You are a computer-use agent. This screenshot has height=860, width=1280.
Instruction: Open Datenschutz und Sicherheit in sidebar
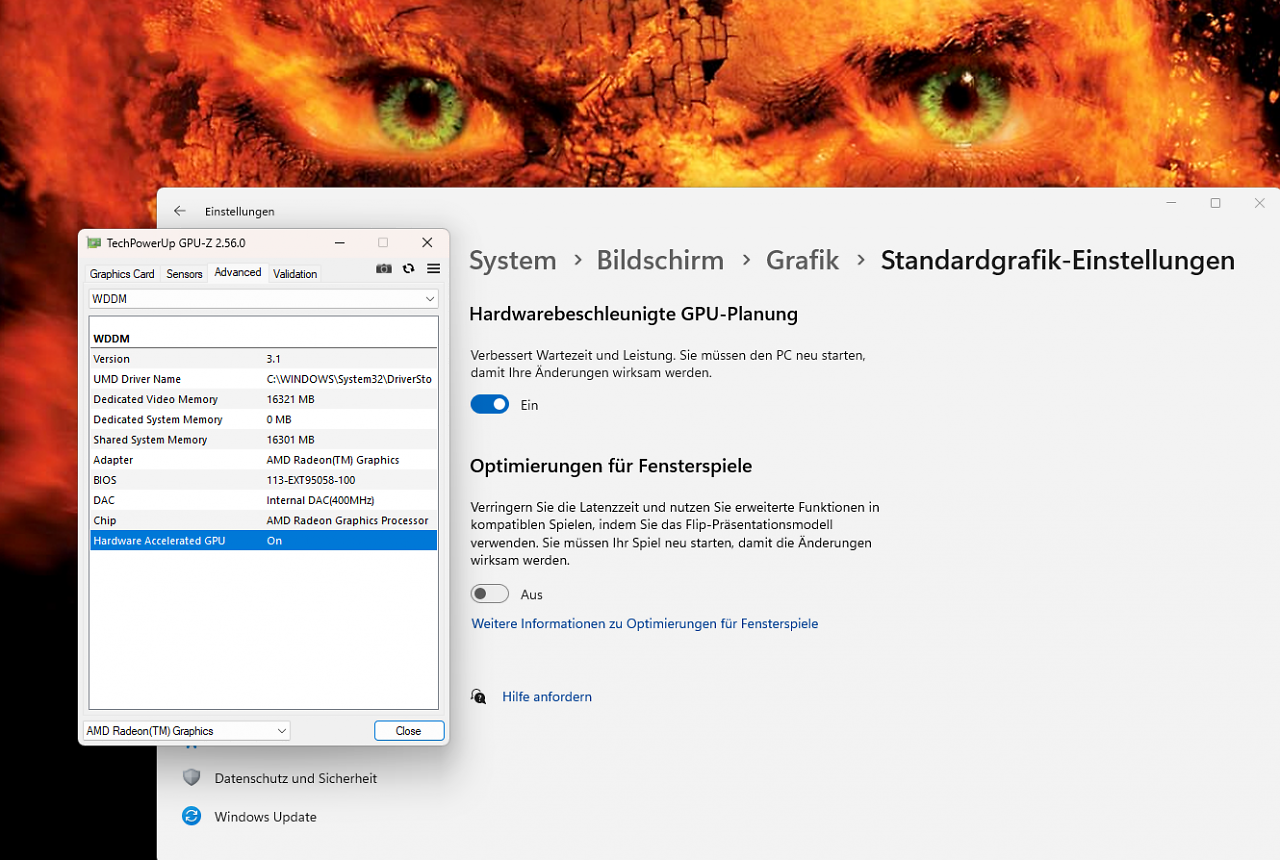[295, 777]
